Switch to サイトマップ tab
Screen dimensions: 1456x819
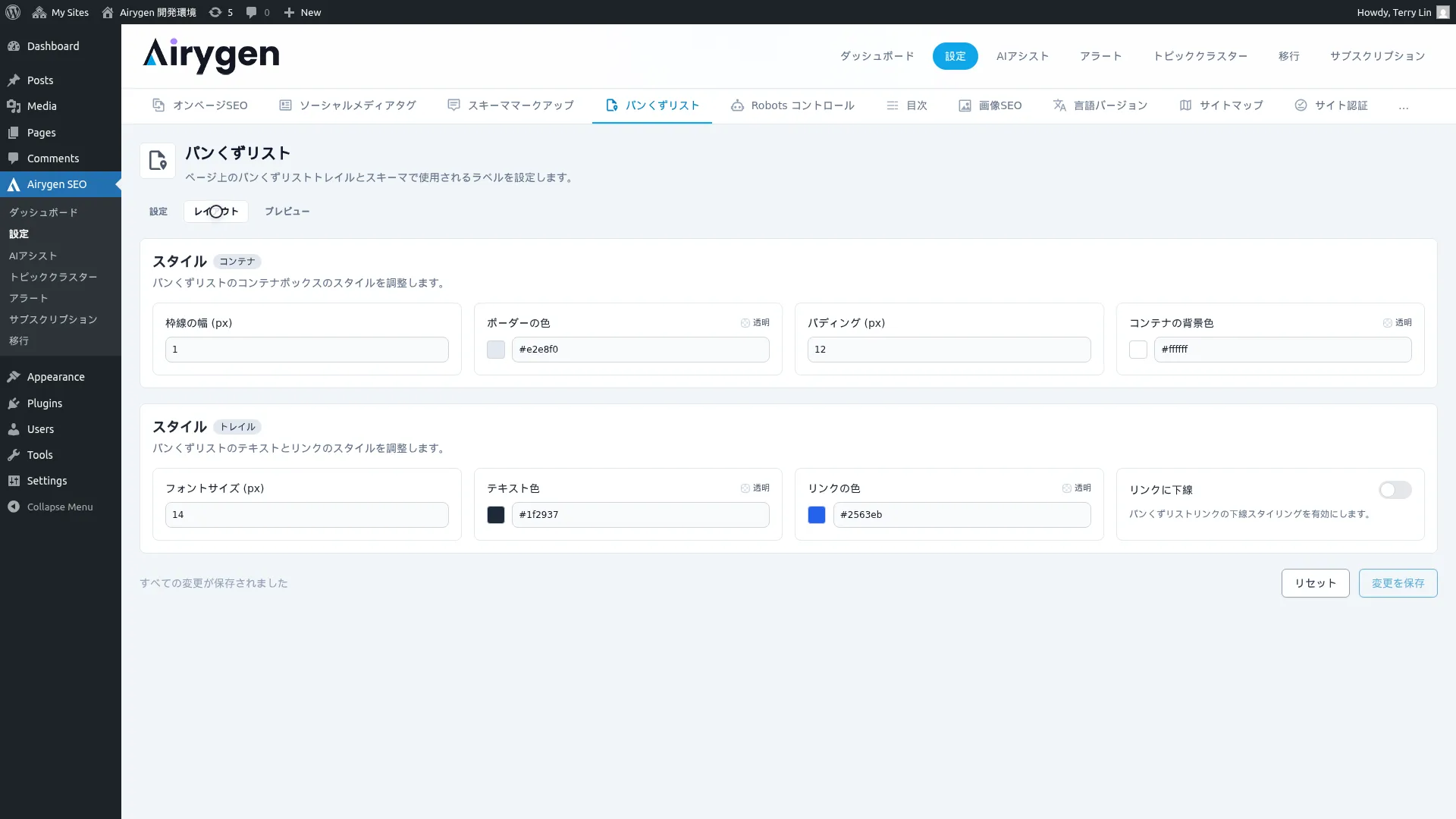1221,105
